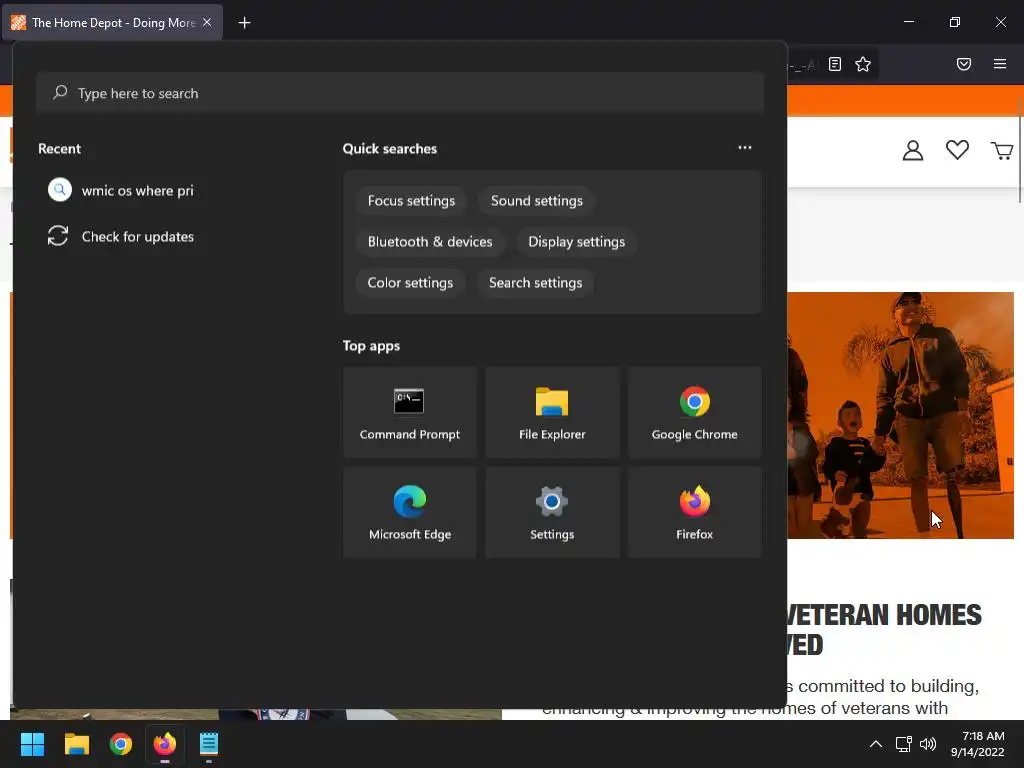
Task: Close The Home Depot tab
Action: tap(207, 22)
